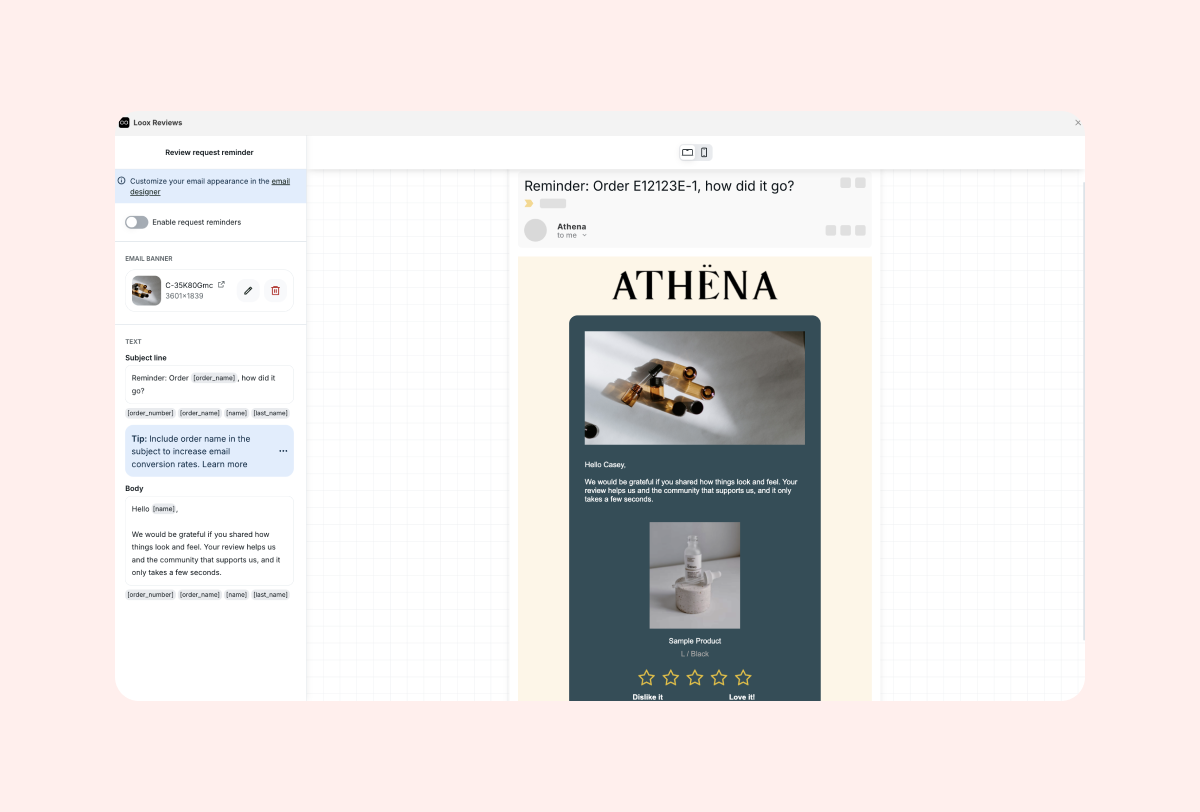Switch to desktop preview mode

coord(687,153)
